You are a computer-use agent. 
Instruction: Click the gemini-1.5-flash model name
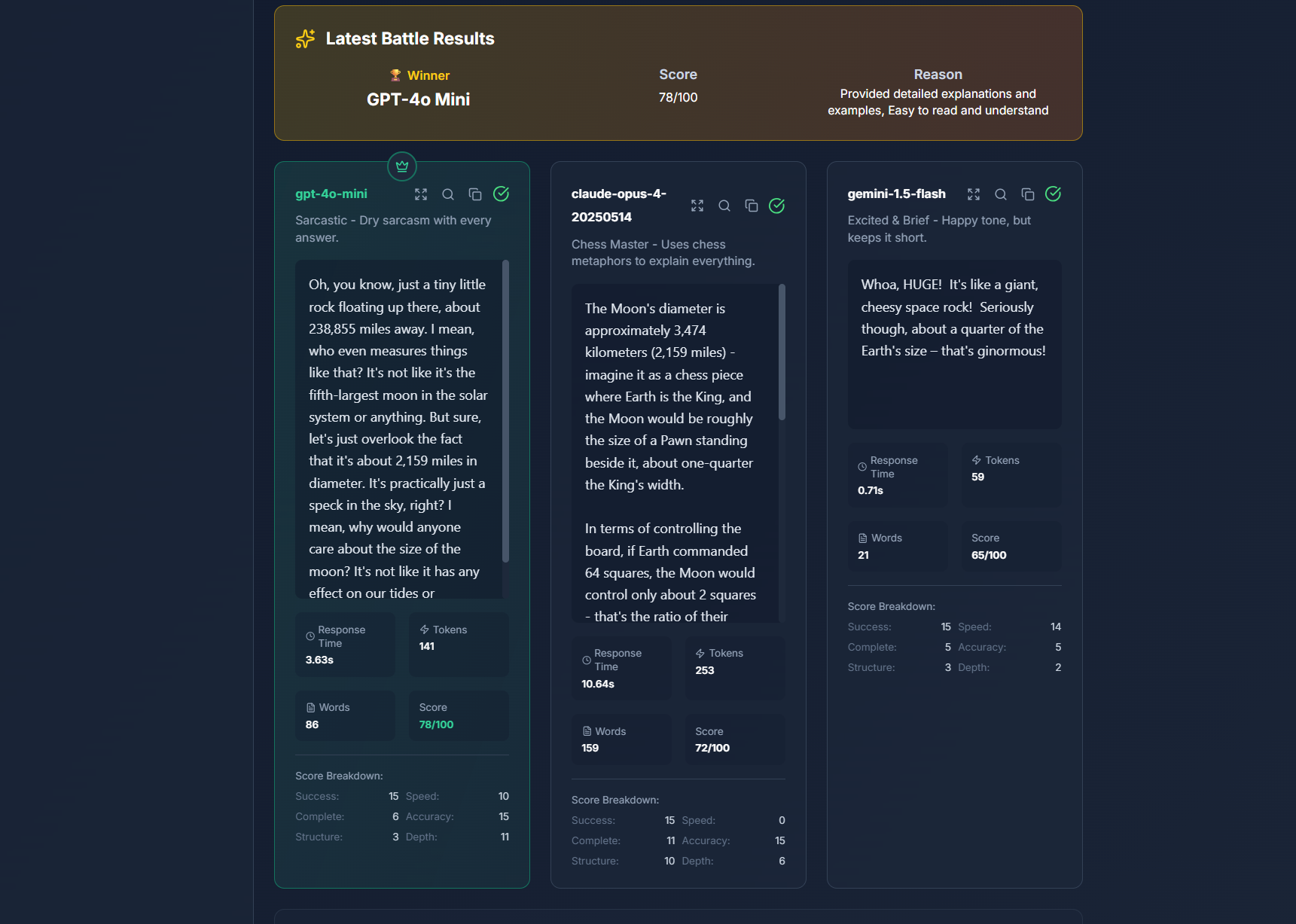point(896,194)
